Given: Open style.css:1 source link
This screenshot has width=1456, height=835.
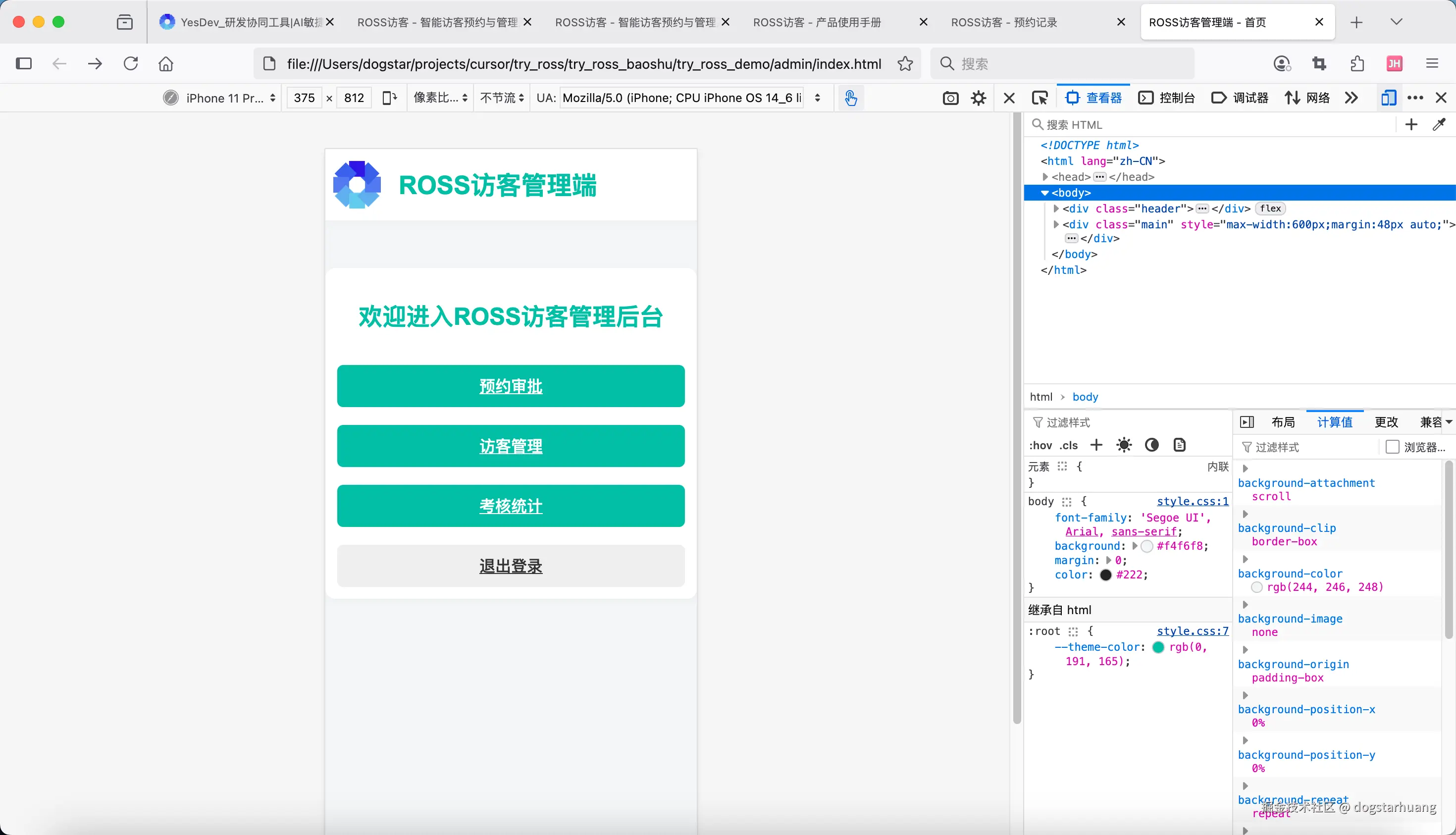Looking at the screenshot, I should 1192,501.
